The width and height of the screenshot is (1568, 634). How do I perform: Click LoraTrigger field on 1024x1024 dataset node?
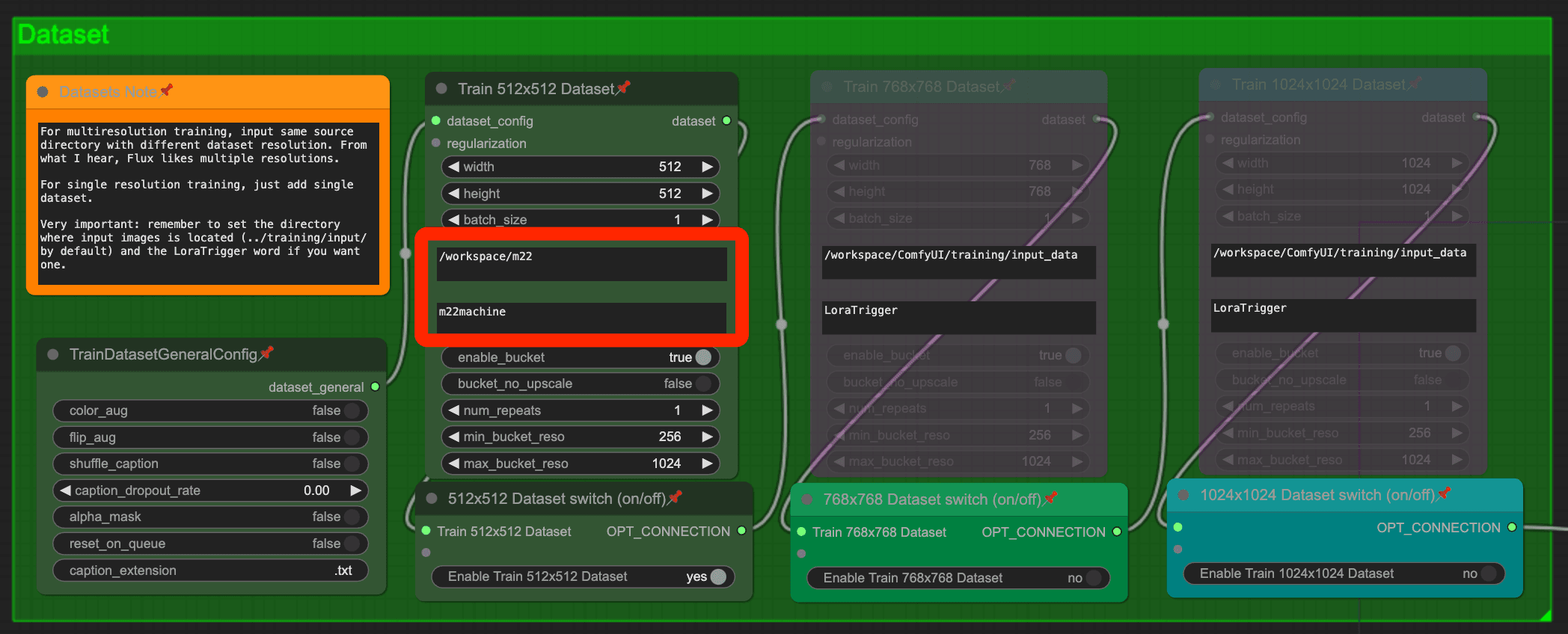[x=1344, y=315]
